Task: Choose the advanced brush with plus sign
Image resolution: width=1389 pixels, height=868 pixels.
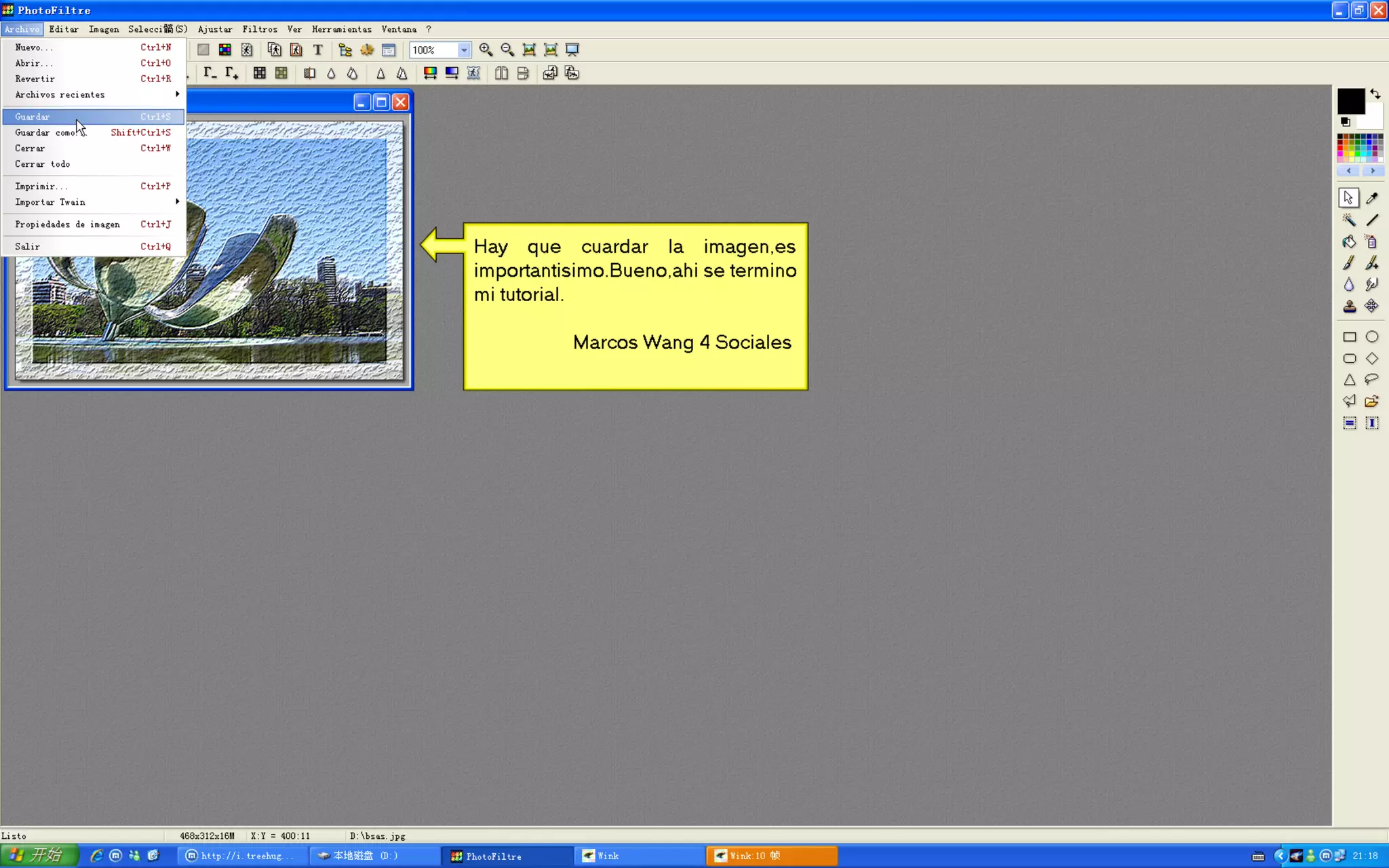Action: click(x=1371, y=263)
